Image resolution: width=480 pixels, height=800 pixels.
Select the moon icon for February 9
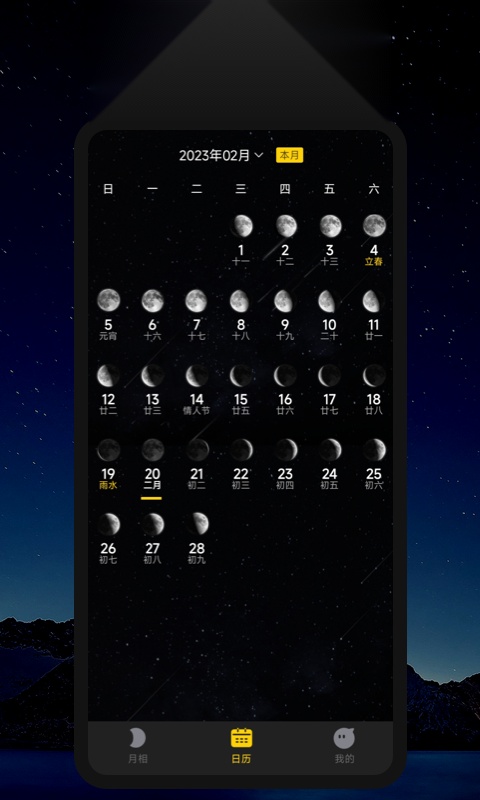285,301
